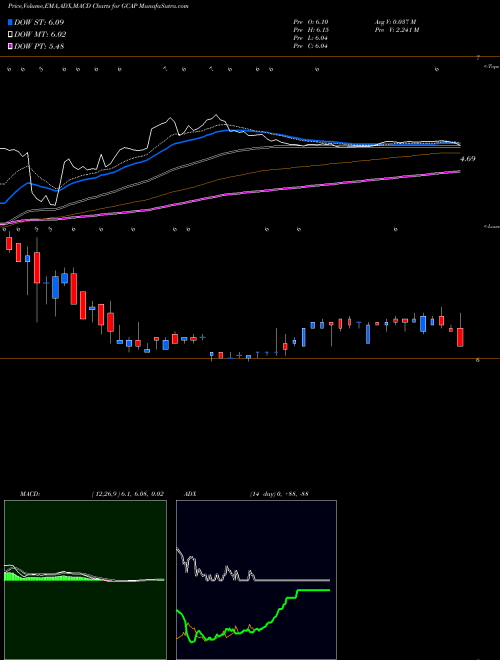
Task: Click the last red candlestick on the right
Action: click(460, 337)
